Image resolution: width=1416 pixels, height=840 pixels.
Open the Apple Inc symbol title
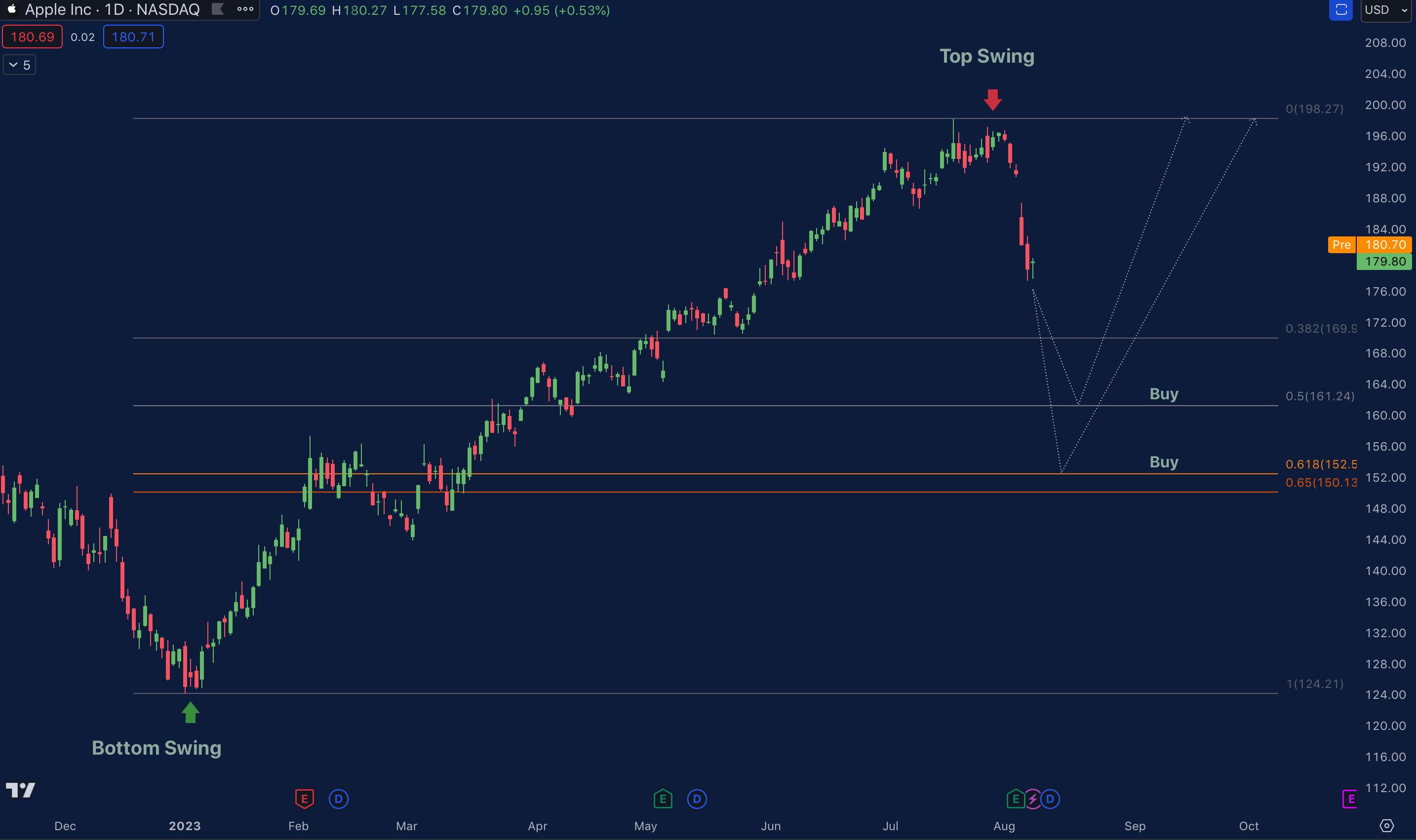(112, 9)
